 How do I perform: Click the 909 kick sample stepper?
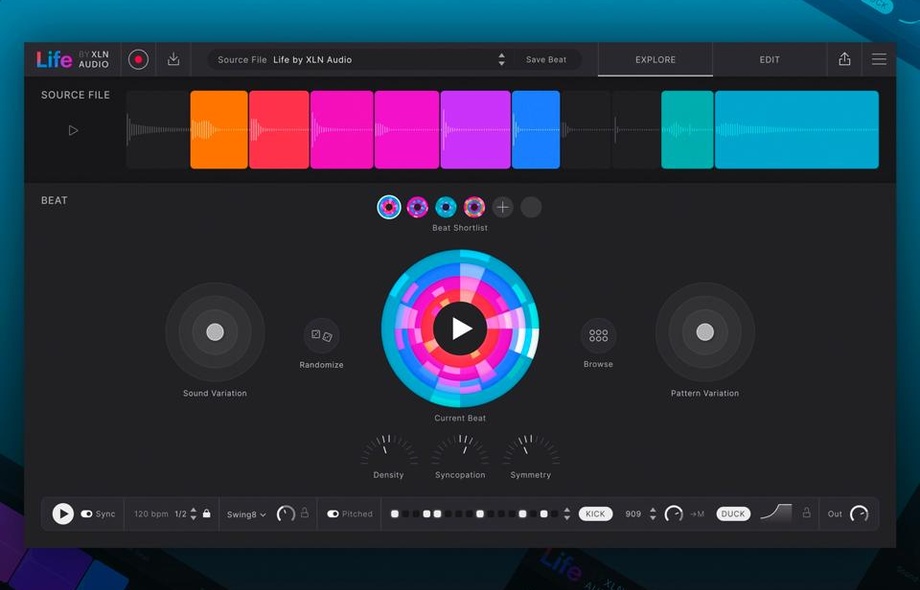pyautogui.click(x=653, y=514)
